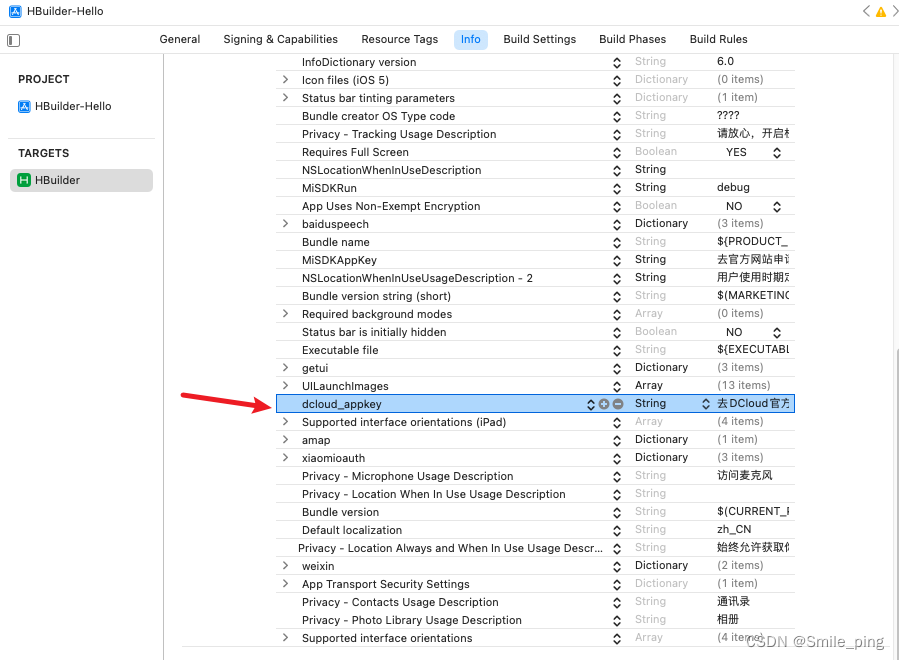Expand Status bar tinting parameters row

tap(286, 97)
